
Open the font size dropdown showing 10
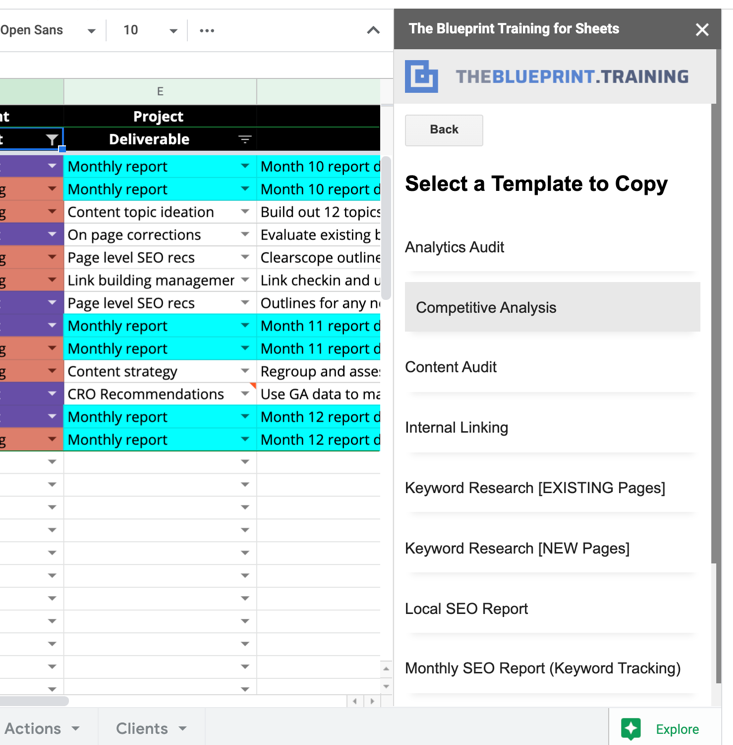[150, 30]
